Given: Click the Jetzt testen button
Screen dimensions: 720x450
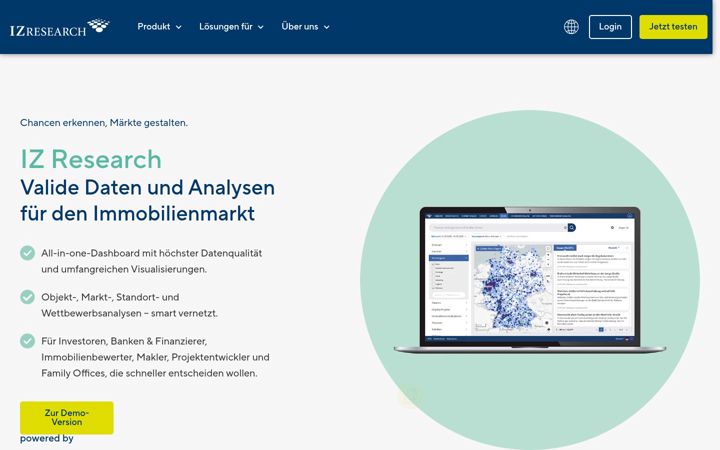Looking at the screenshot, I should pos(673,27).
